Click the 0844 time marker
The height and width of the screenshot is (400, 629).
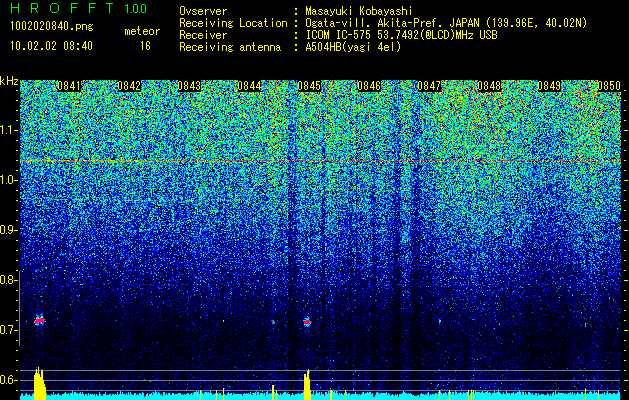coord(249,86)
